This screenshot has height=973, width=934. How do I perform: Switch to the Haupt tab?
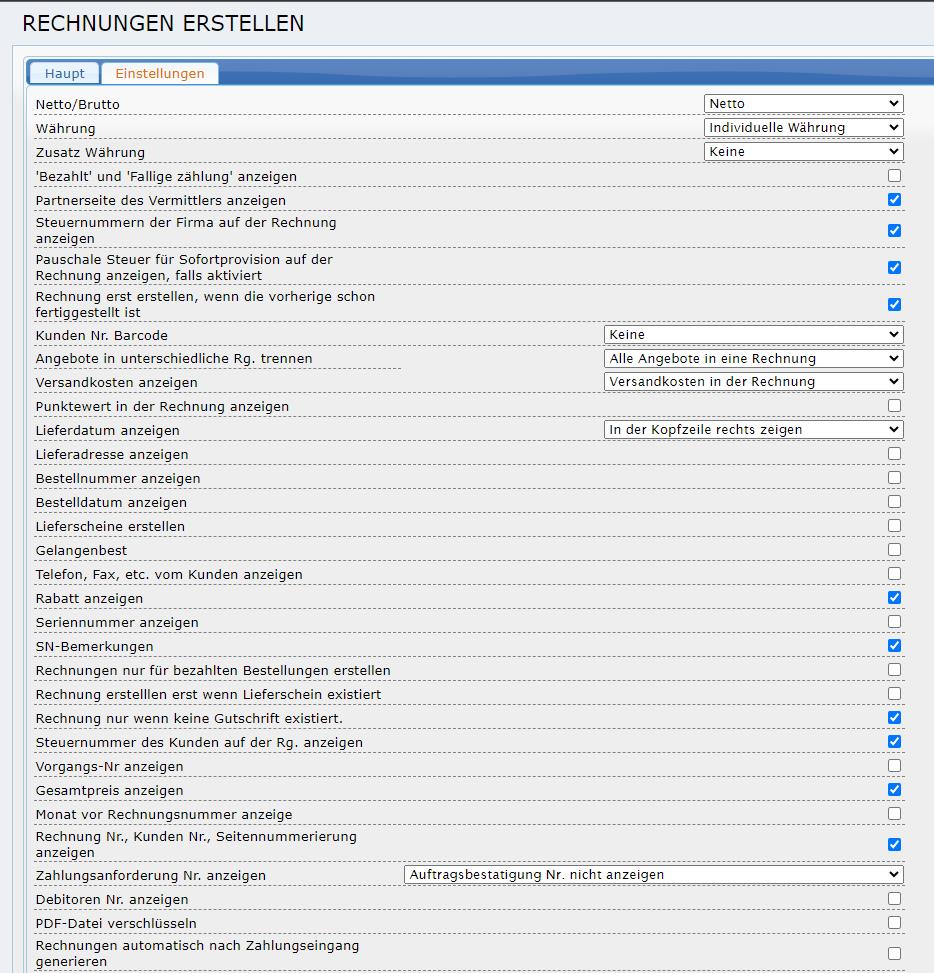pyautogui.click(x=64, y=73)
